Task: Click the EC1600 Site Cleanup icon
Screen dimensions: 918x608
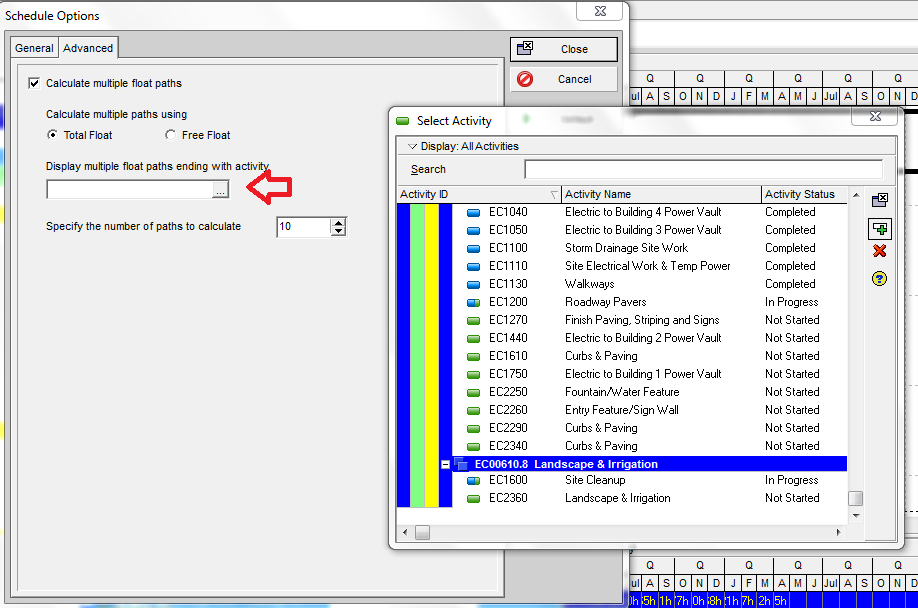Action: 474,480
